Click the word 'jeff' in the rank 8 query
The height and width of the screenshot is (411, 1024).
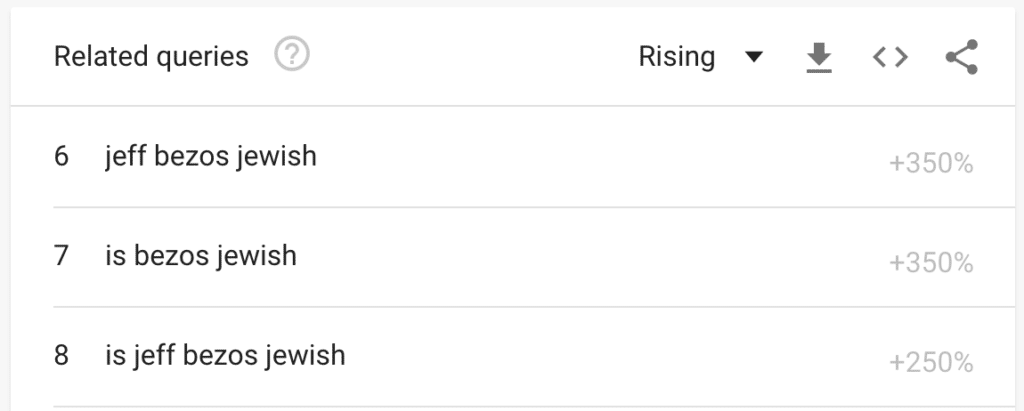pyautogui.click(x=152, y=355)
